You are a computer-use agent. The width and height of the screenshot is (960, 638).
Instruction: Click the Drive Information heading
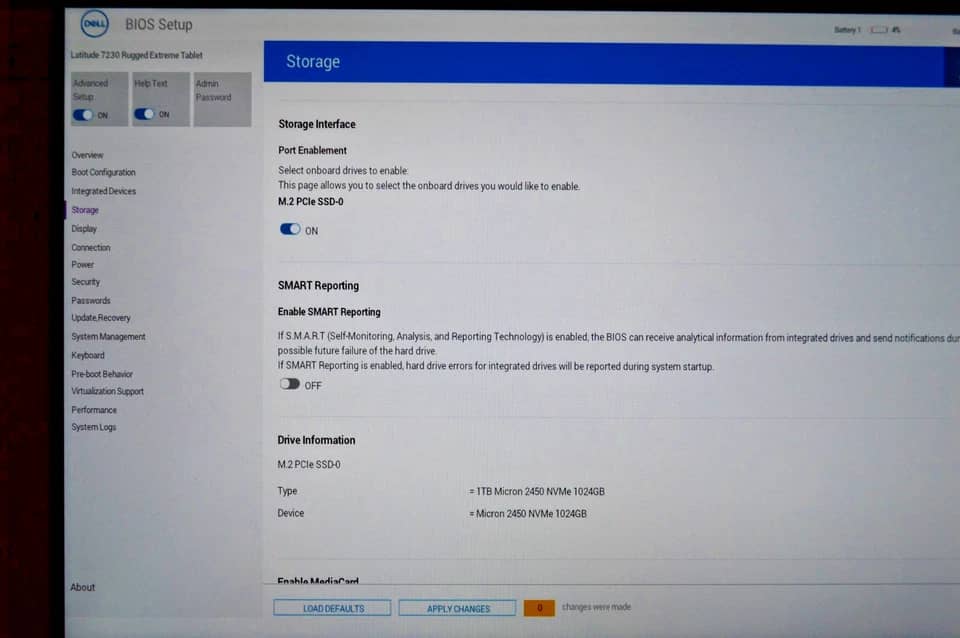click(x=316, y=440)
